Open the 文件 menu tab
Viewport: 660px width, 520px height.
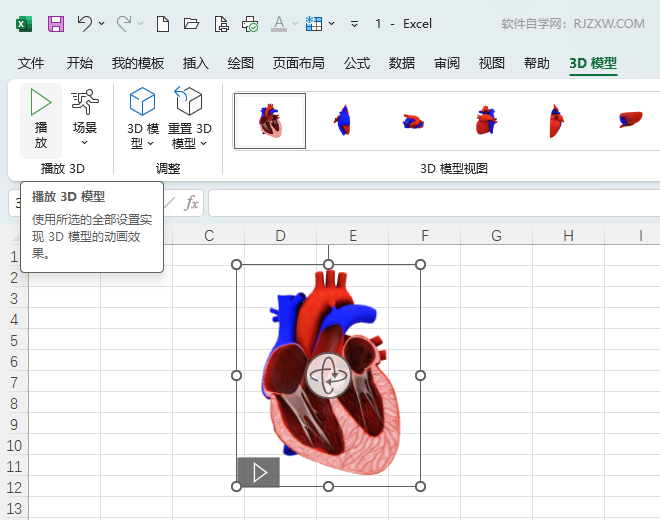coord(31,63)
